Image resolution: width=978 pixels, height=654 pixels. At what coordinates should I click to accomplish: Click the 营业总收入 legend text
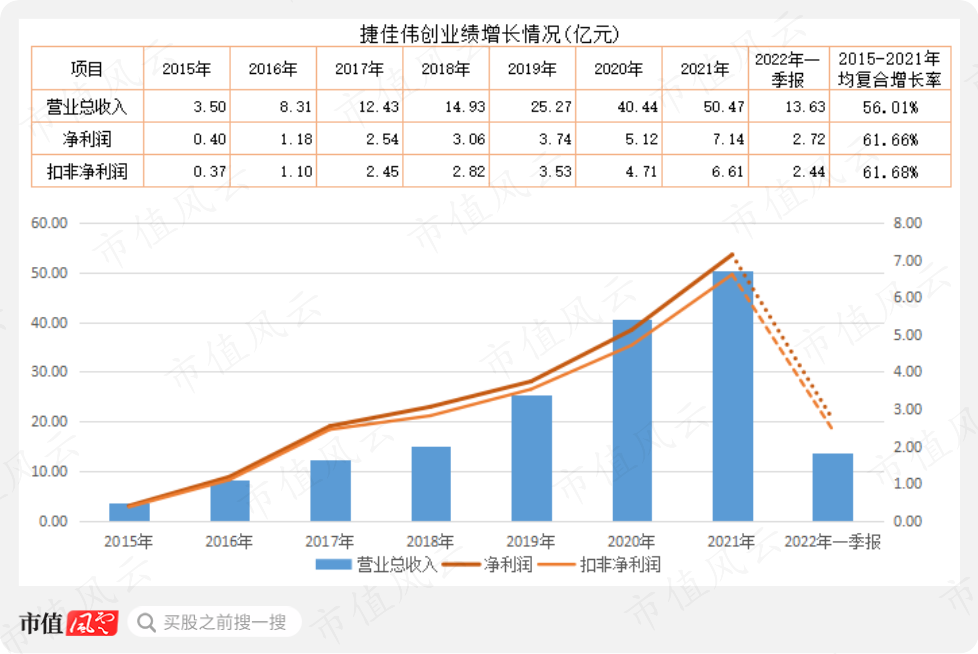(397, 565)
